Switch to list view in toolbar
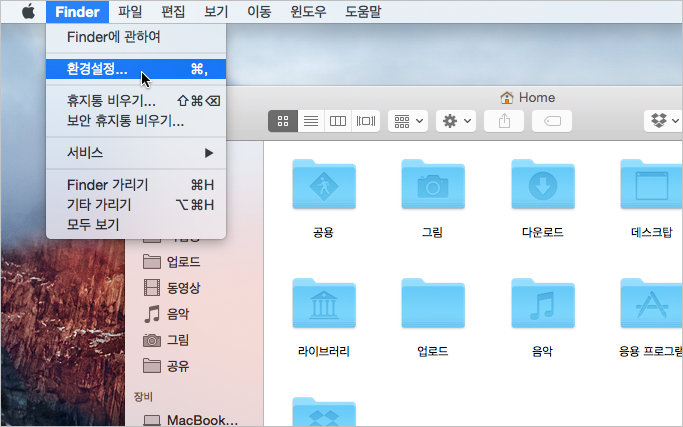The height and width of the screenshot is (427, 683). [311, 121]
